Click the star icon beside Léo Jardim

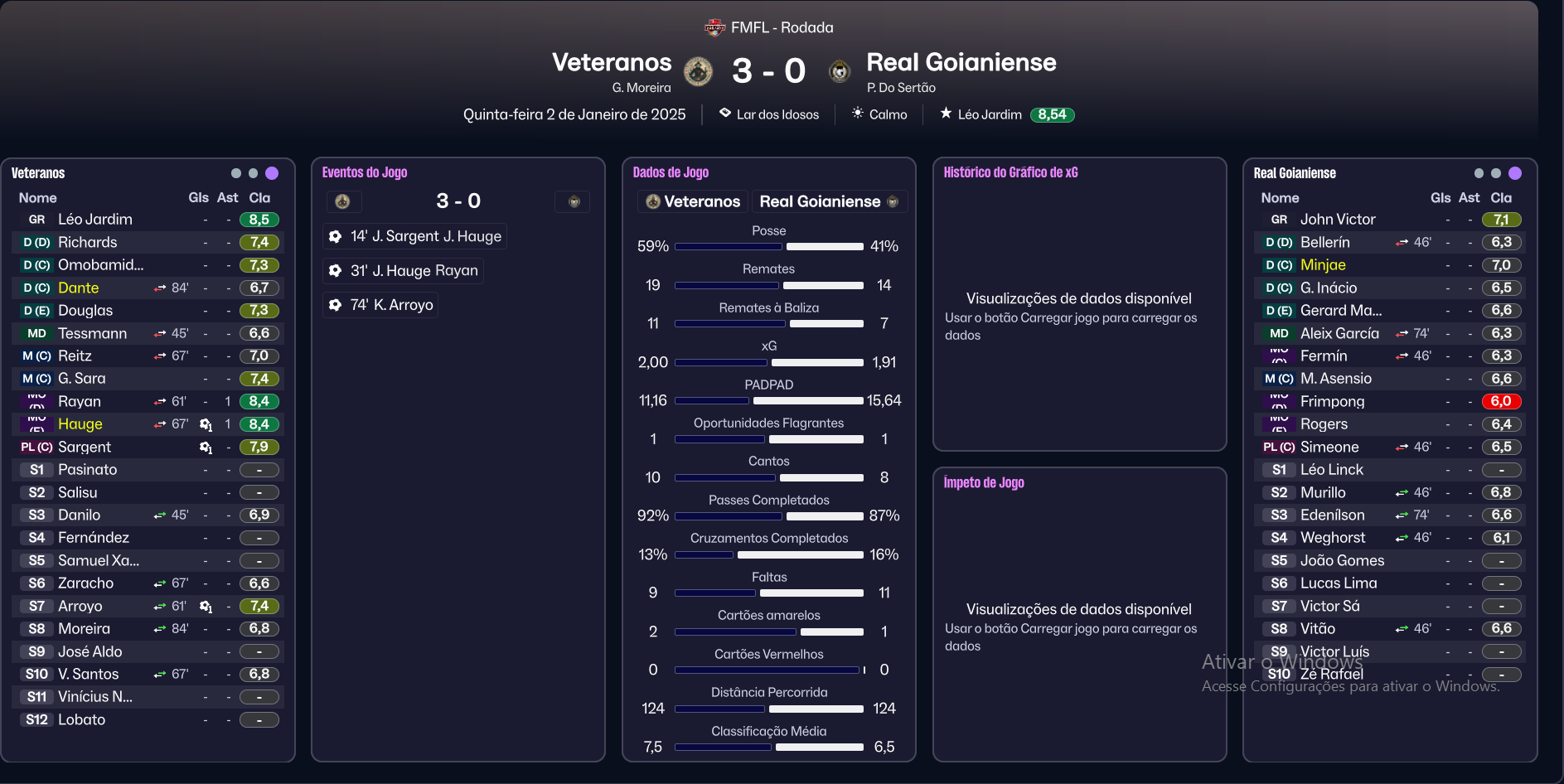pyautogui.click(x=946, y=114)
